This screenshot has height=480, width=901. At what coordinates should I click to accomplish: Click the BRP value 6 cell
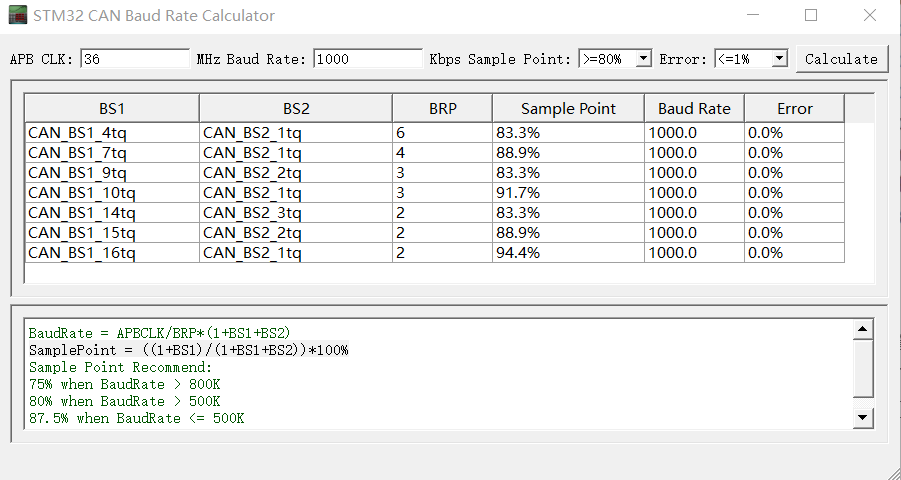tap(442, 133)
